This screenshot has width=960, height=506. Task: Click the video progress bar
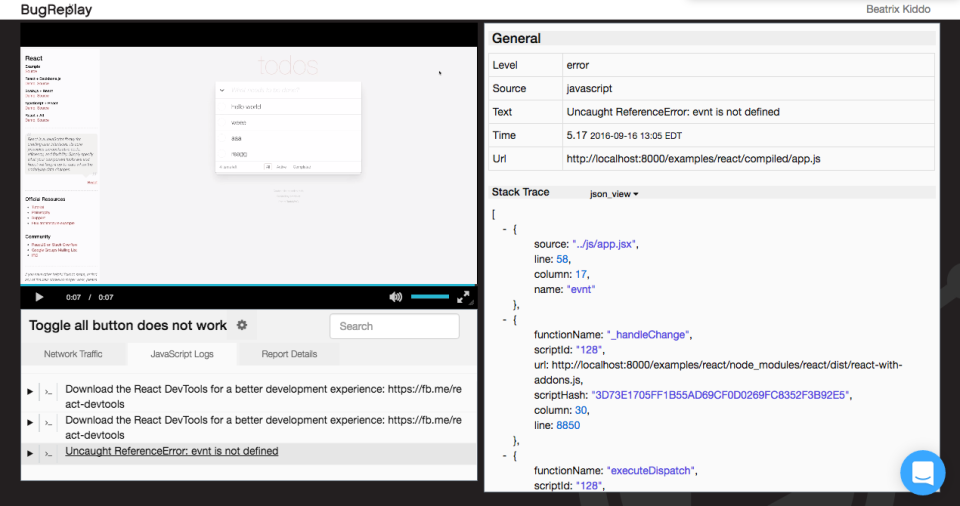249,285
